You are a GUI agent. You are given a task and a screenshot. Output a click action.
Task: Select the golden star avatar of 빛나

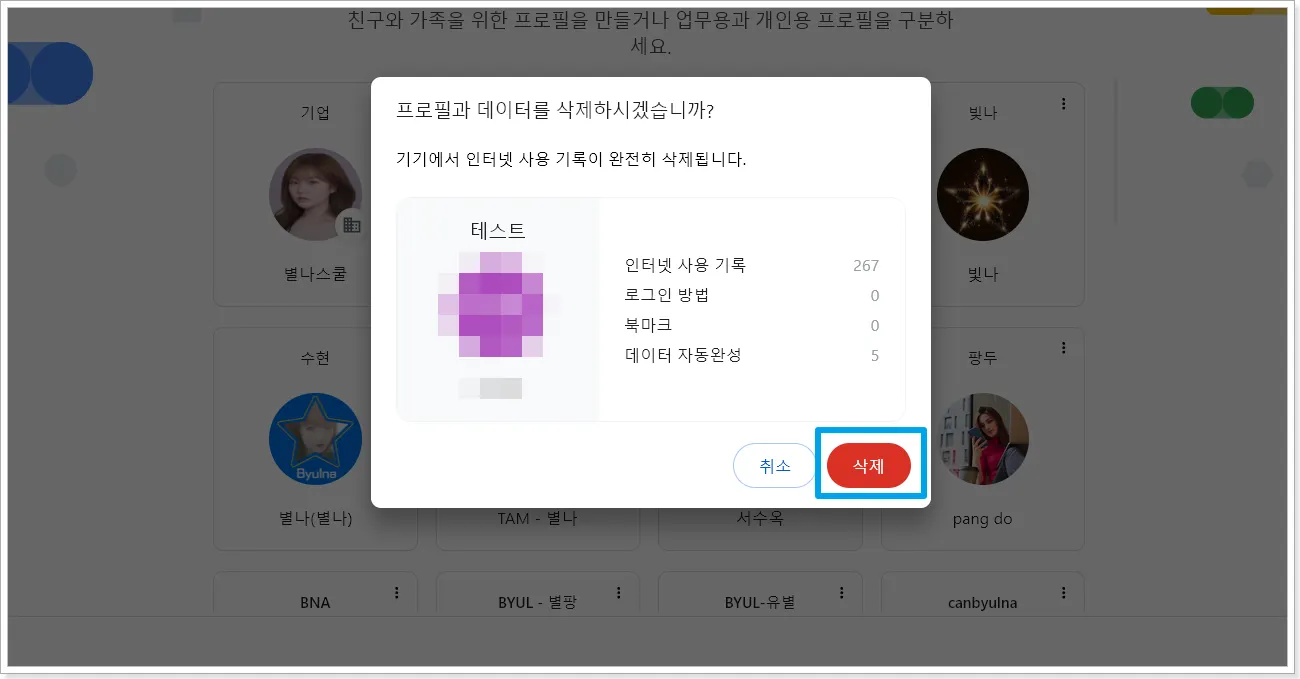coord(982,195)
